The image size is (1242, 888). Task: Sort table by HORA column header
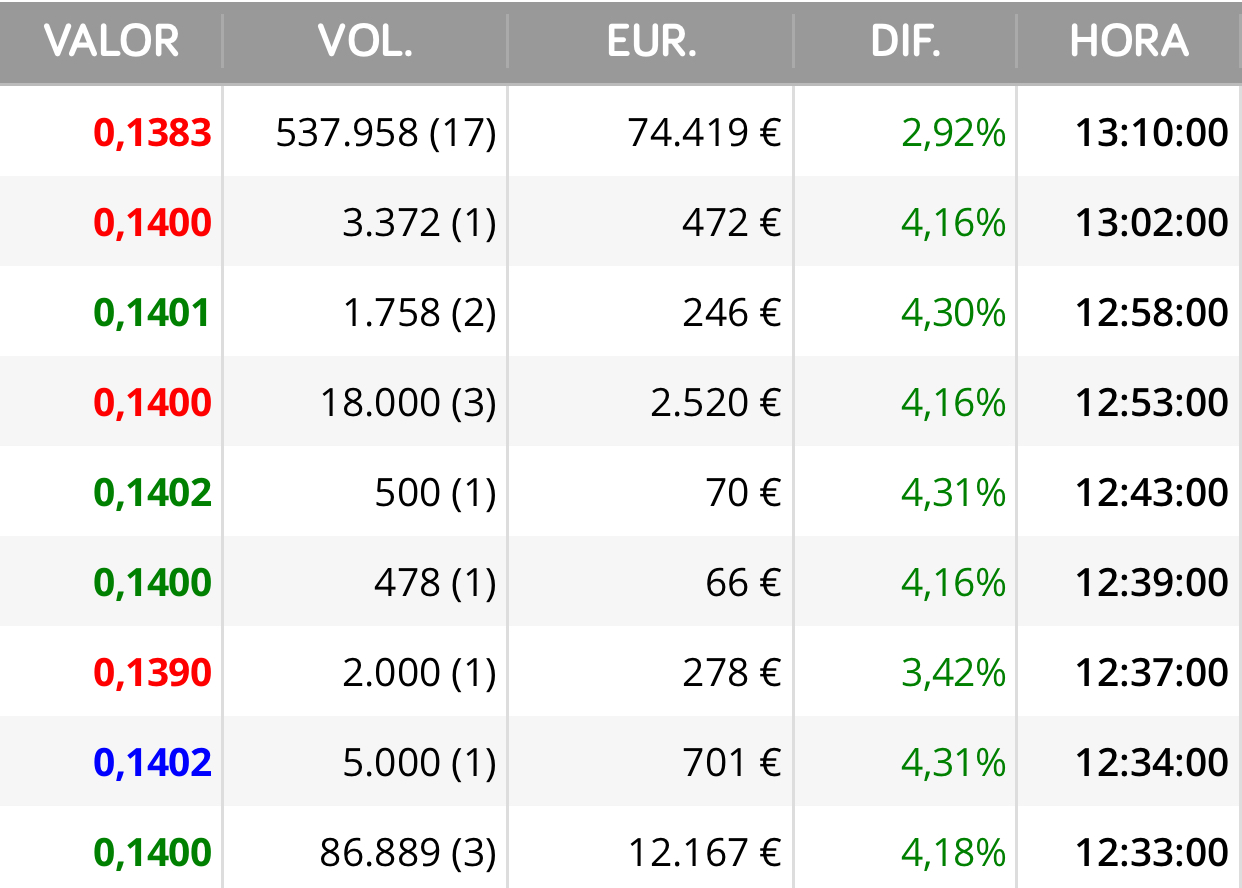(1129, 41)
